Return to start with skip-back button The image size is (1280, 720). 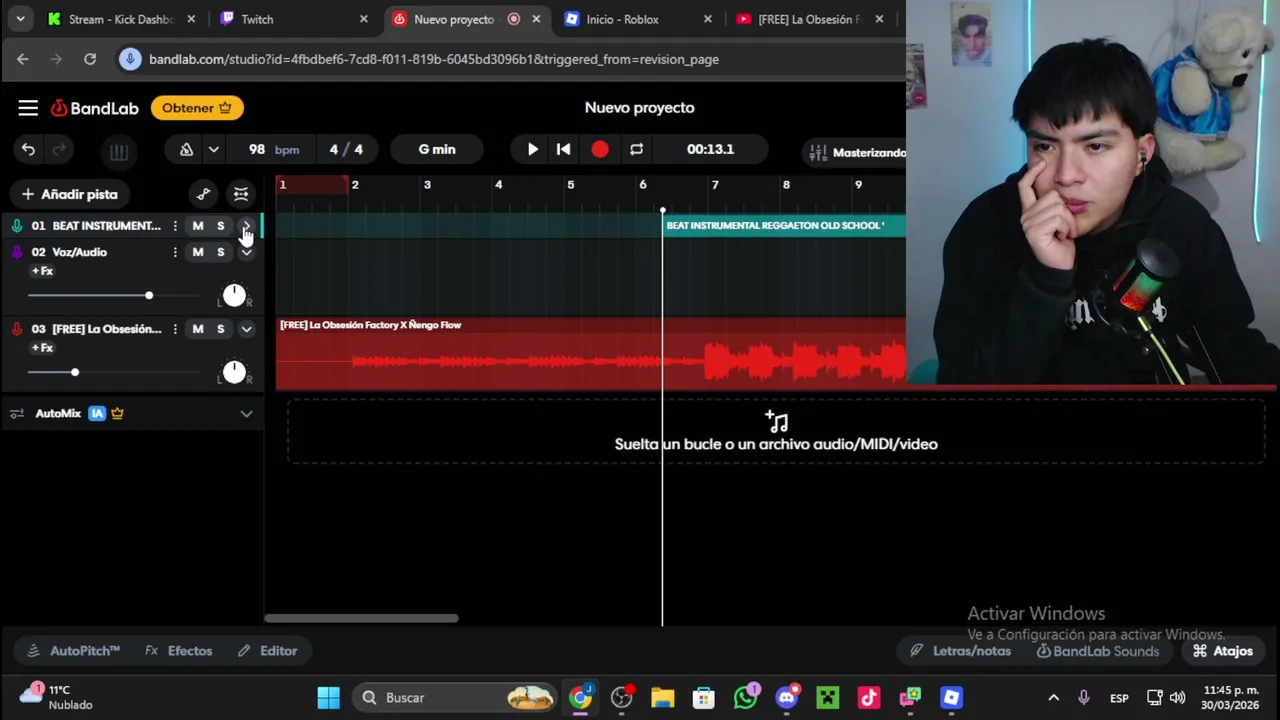564,150
